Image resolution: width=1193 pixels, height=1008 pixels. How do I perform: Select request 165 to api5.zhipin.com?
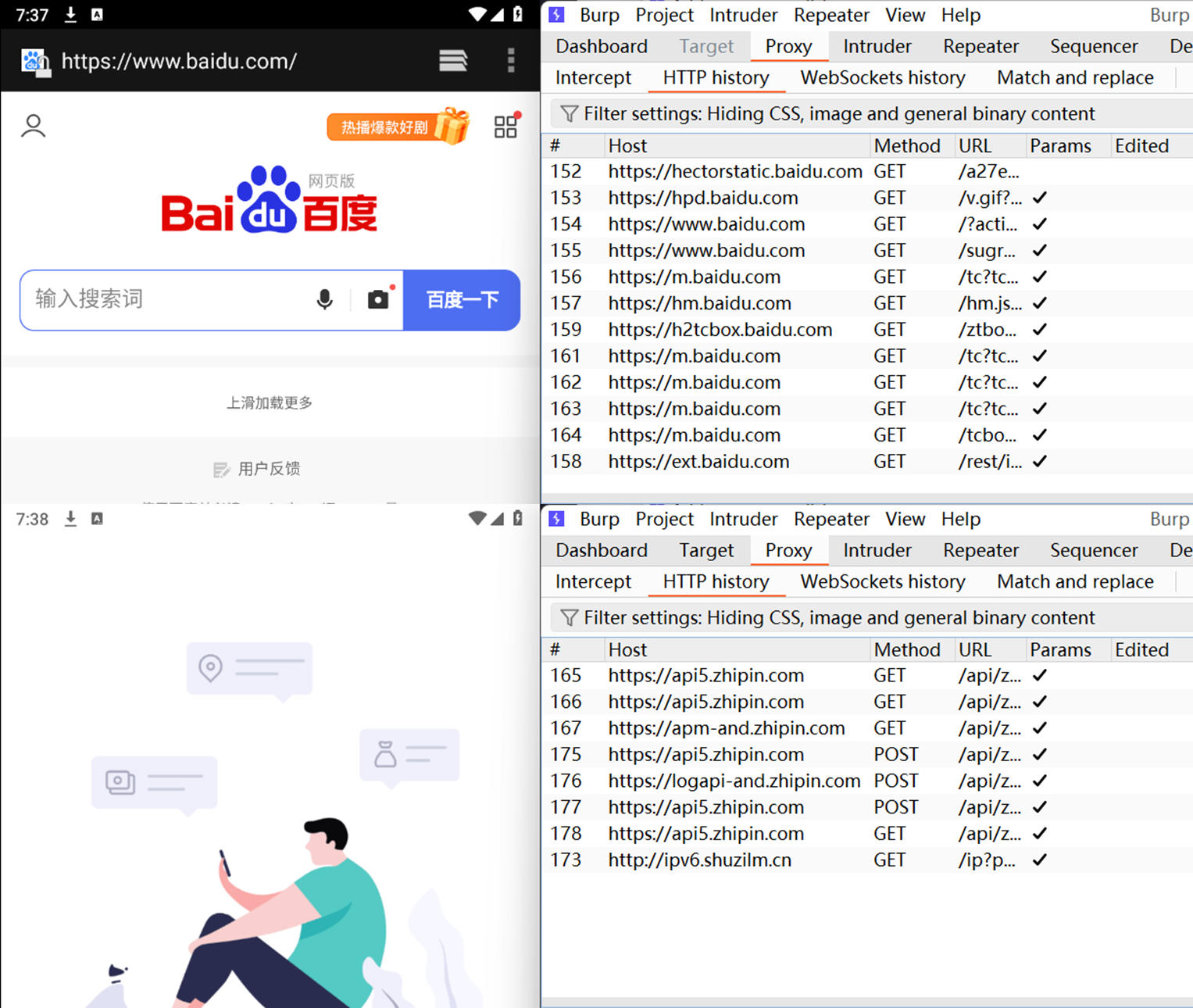tap(868, 676)
